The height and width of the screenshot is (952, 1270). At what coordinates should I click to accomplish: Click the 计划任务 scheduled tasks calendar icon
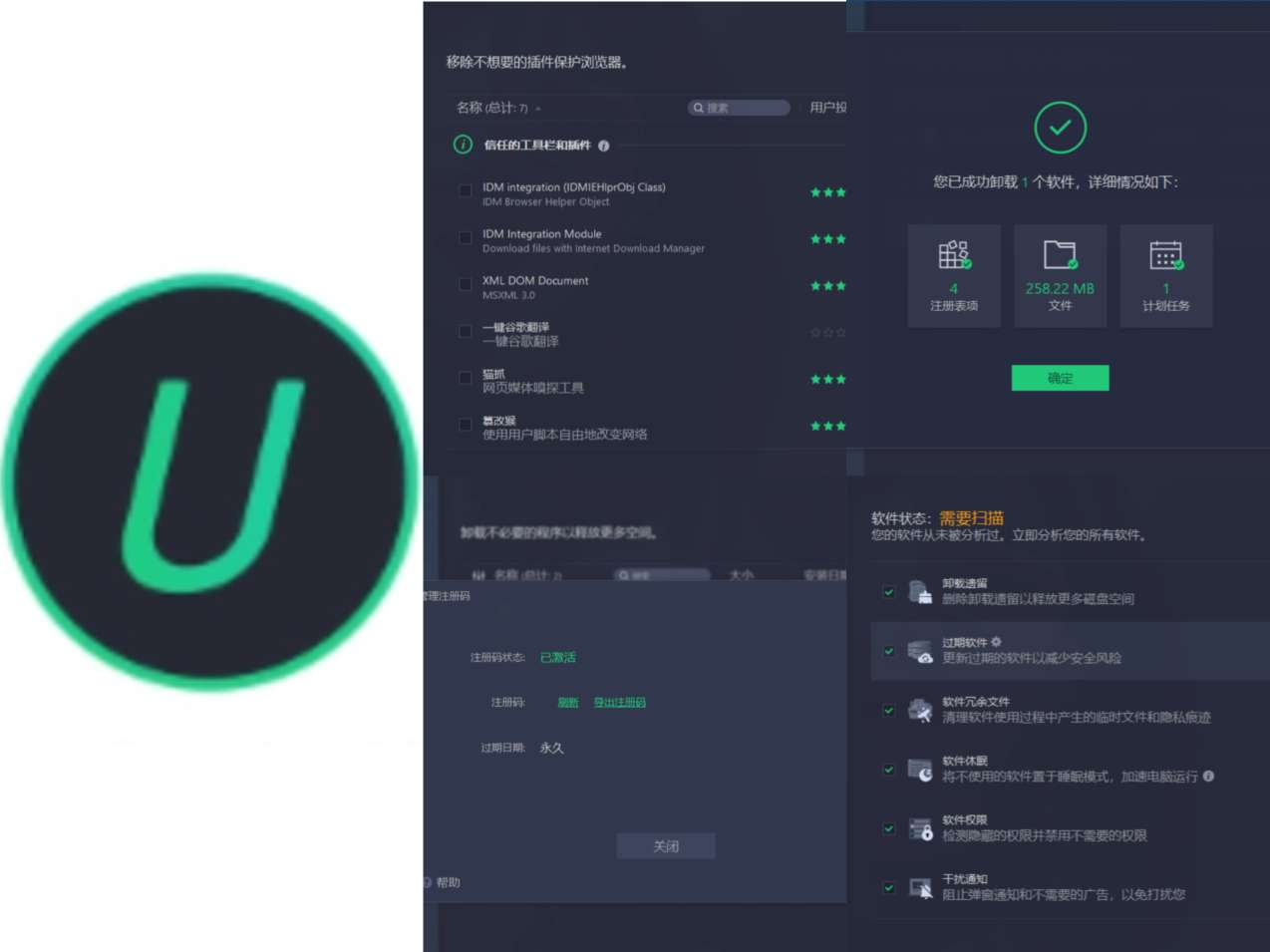click(1166, 255)
